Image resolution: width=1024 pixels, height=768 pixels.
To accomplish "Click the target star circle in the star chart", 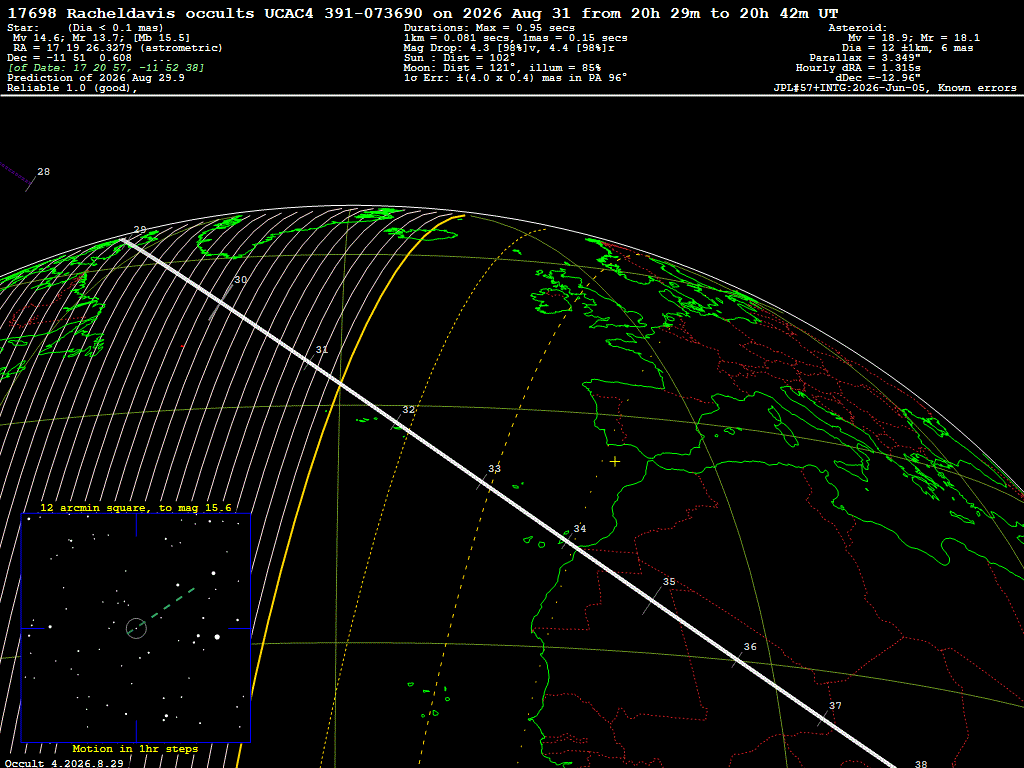I will 136,628.
